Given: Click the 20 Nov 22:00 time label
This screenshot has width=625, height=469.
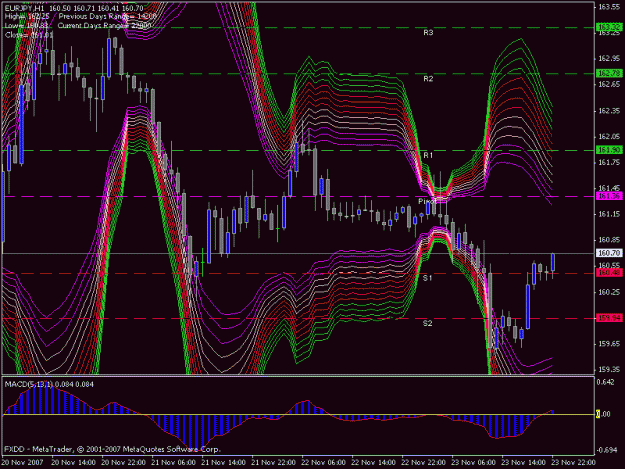Looking at the screenshot, I should point(124,463).
